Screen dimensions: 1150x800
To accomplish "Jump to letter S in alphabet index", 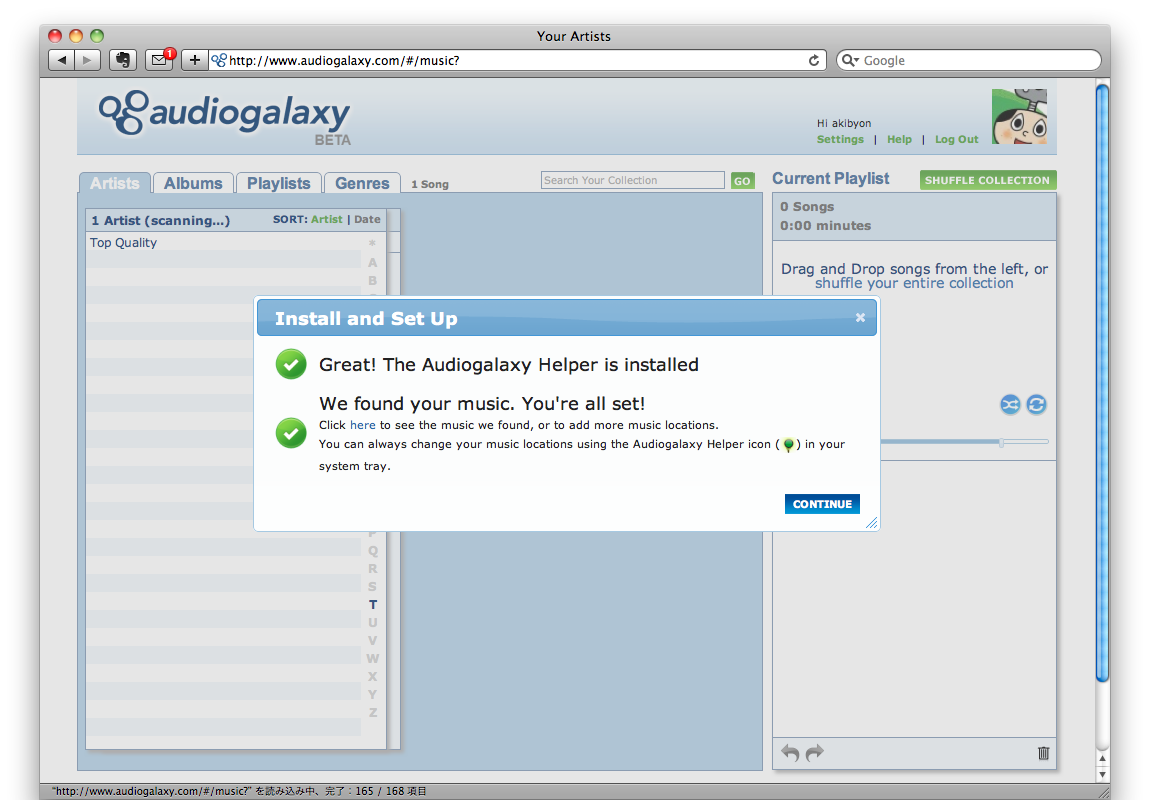I will pyautogui.click(x=373, y=587).
